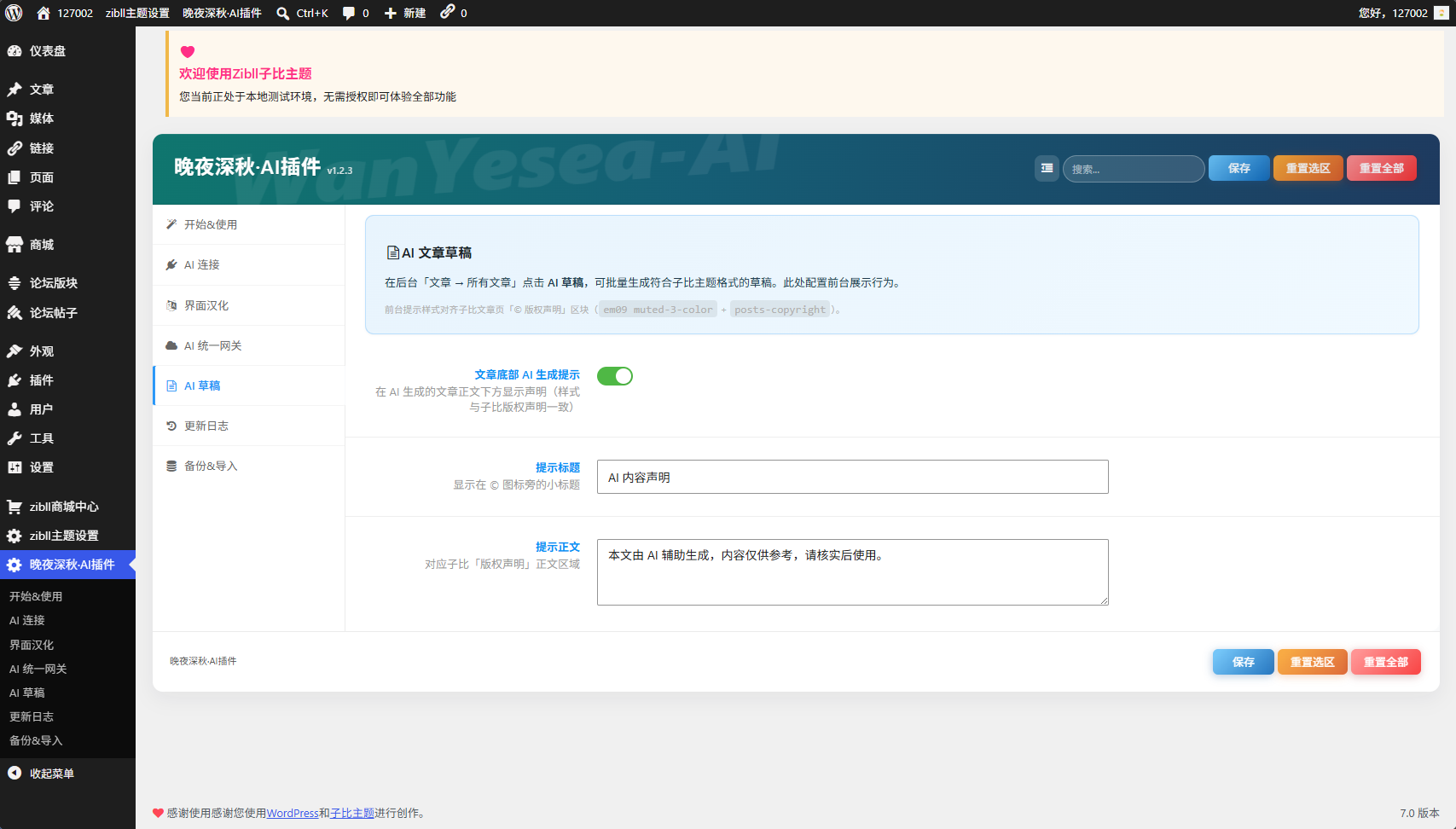Open Ctrl+K search in admin bar
The image size is (1456, 829).
(x=303, y=13)
